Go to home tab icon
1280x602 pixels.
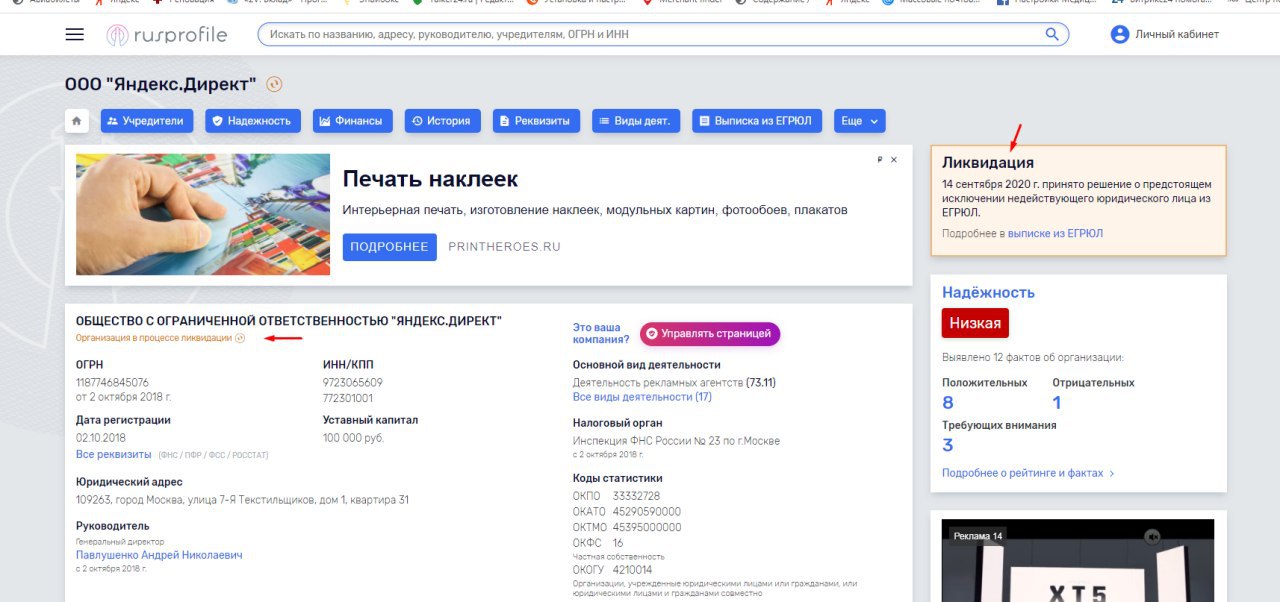point(77,121)
